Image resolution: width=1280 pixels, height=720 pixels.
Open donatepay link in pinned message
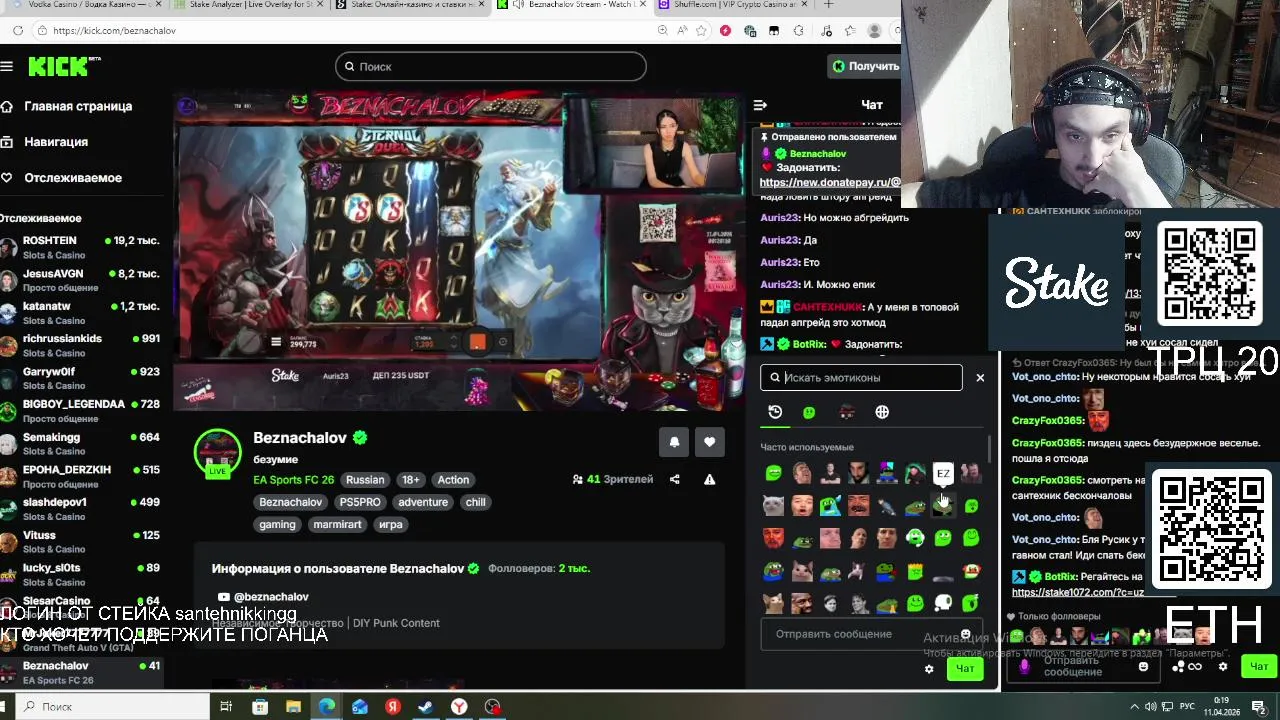coord(830,183)
